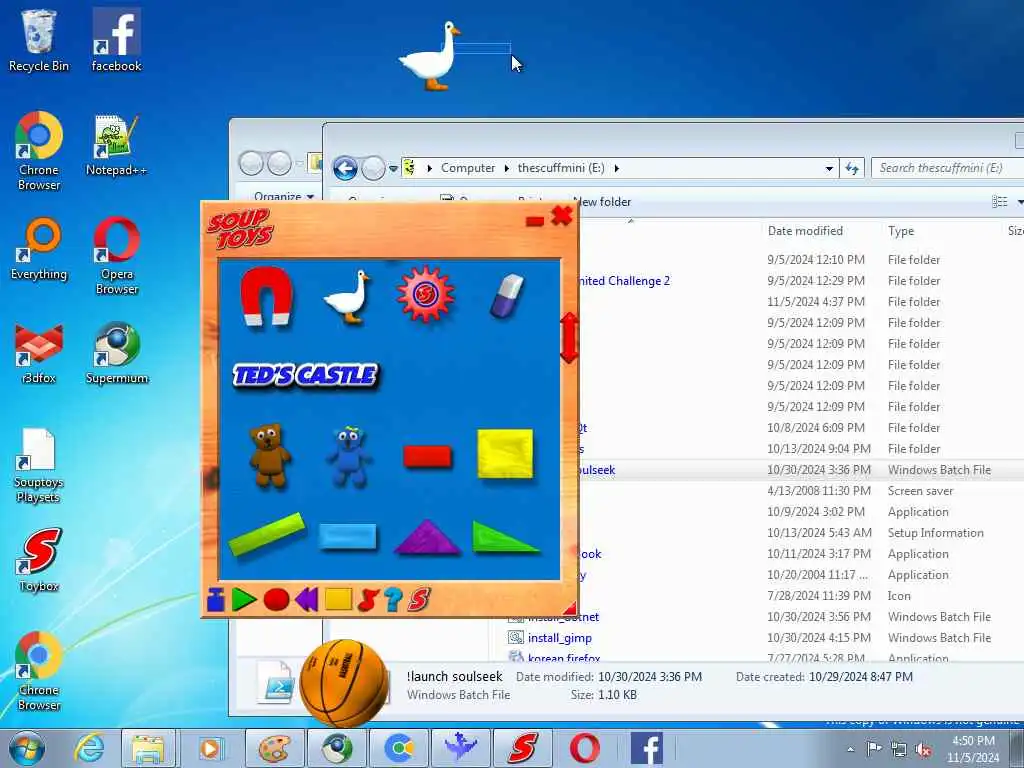Pick the blue teddy bear toy
This screenshot has height=768, width=1024.
click(348, 456)
